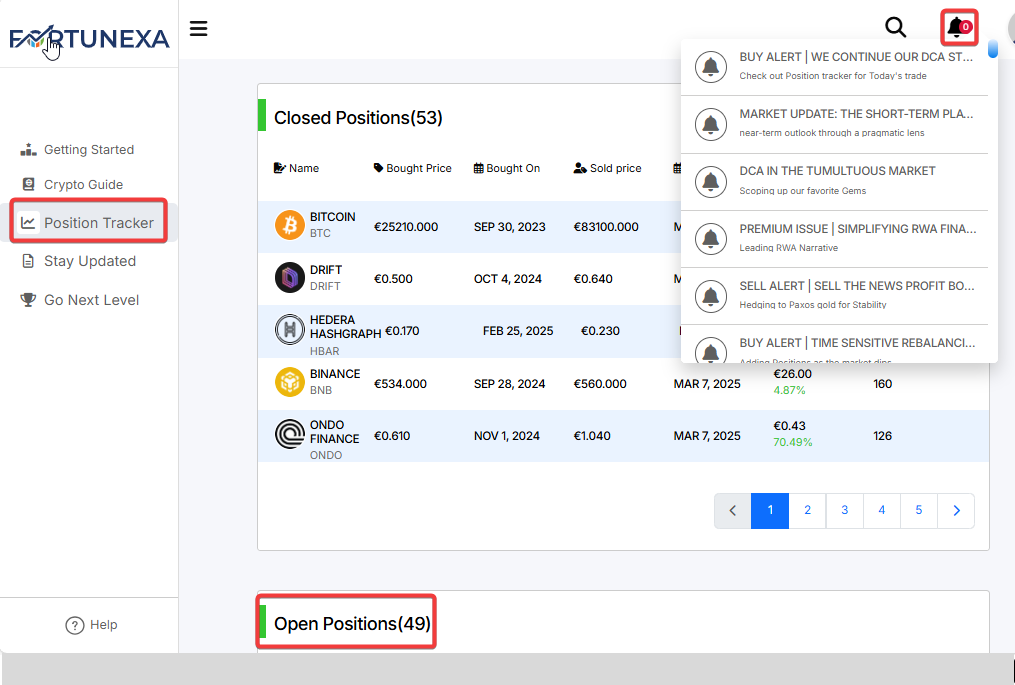The height and width of the screenshot is (685, 1015).
Task: Go to page 4 of closed positions
Action: click(881, 511)
